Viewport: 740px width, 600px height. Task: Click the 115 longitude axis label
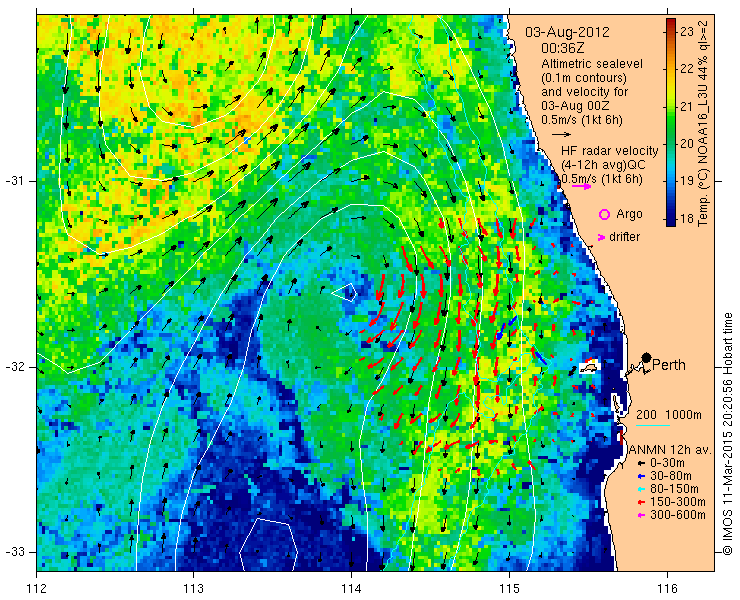coord(509,589)
